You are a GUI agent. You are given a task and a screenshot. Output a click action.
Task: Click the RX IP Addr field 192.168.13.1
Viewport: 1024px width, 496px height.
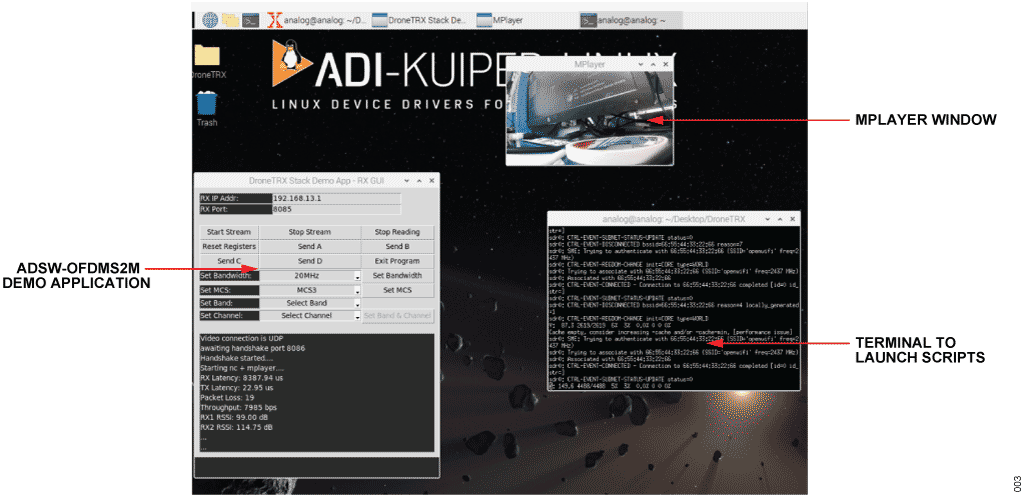pos(335,198)
